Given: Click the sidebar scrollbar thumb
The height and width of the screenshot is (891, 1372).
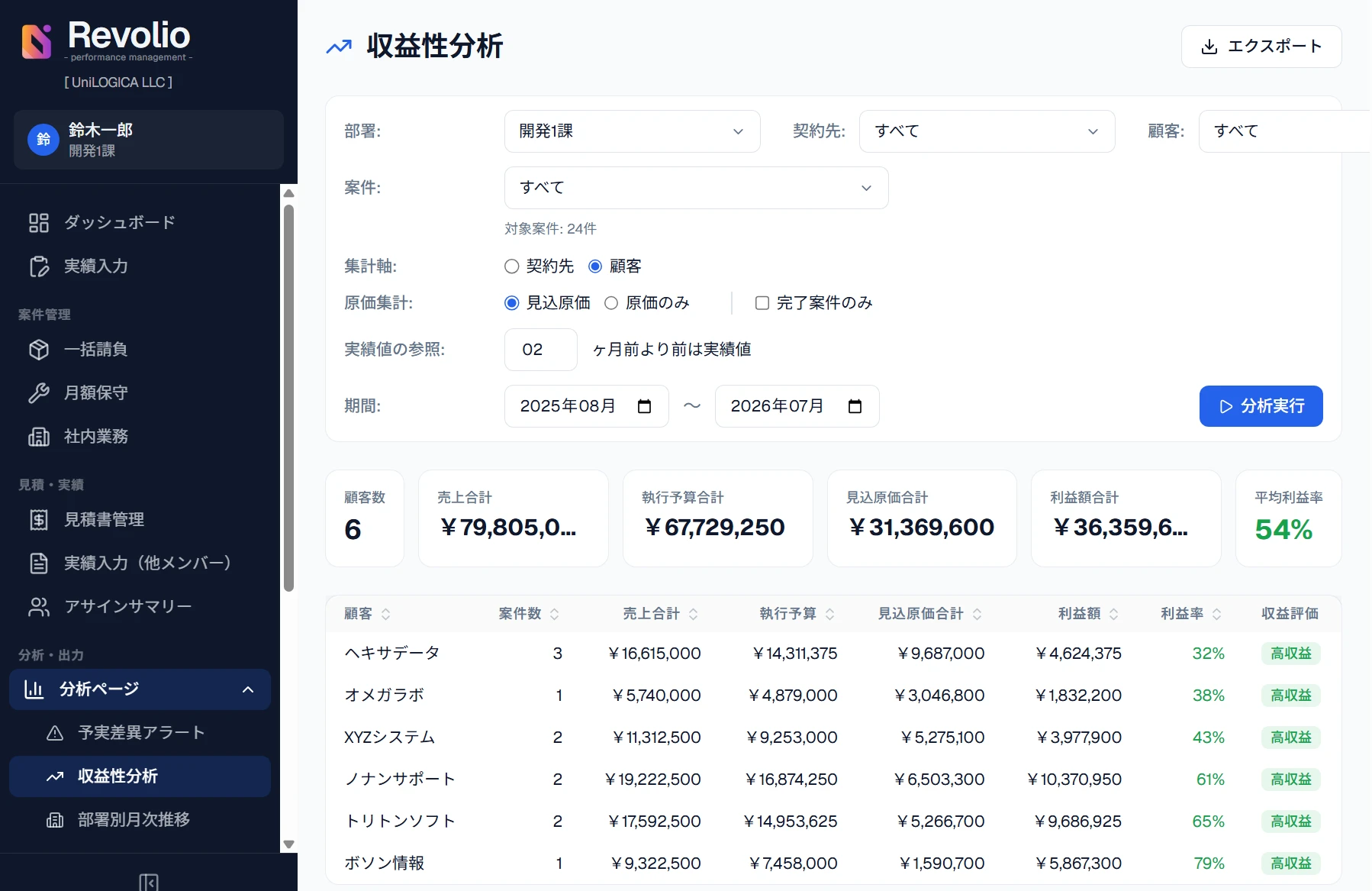Looking at the screenshot, I should coord(288,398).
